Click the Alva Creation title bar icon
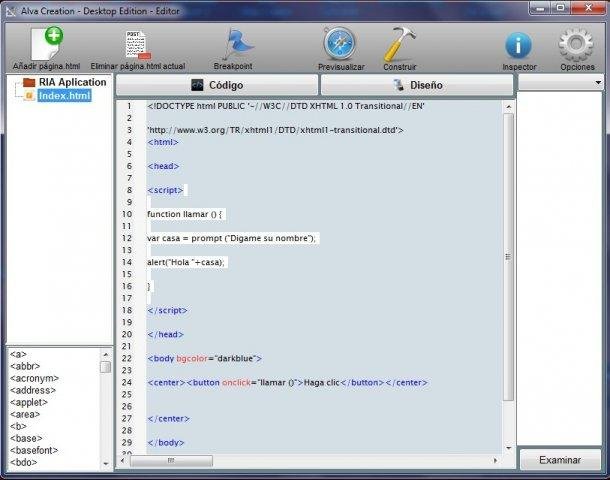 pyautogui.click(x=11, y=11)
